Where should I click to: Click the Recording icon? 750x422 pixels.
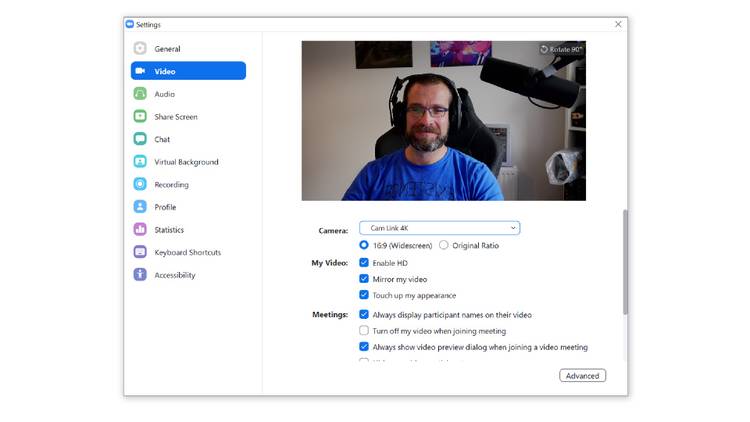(140, 184)
